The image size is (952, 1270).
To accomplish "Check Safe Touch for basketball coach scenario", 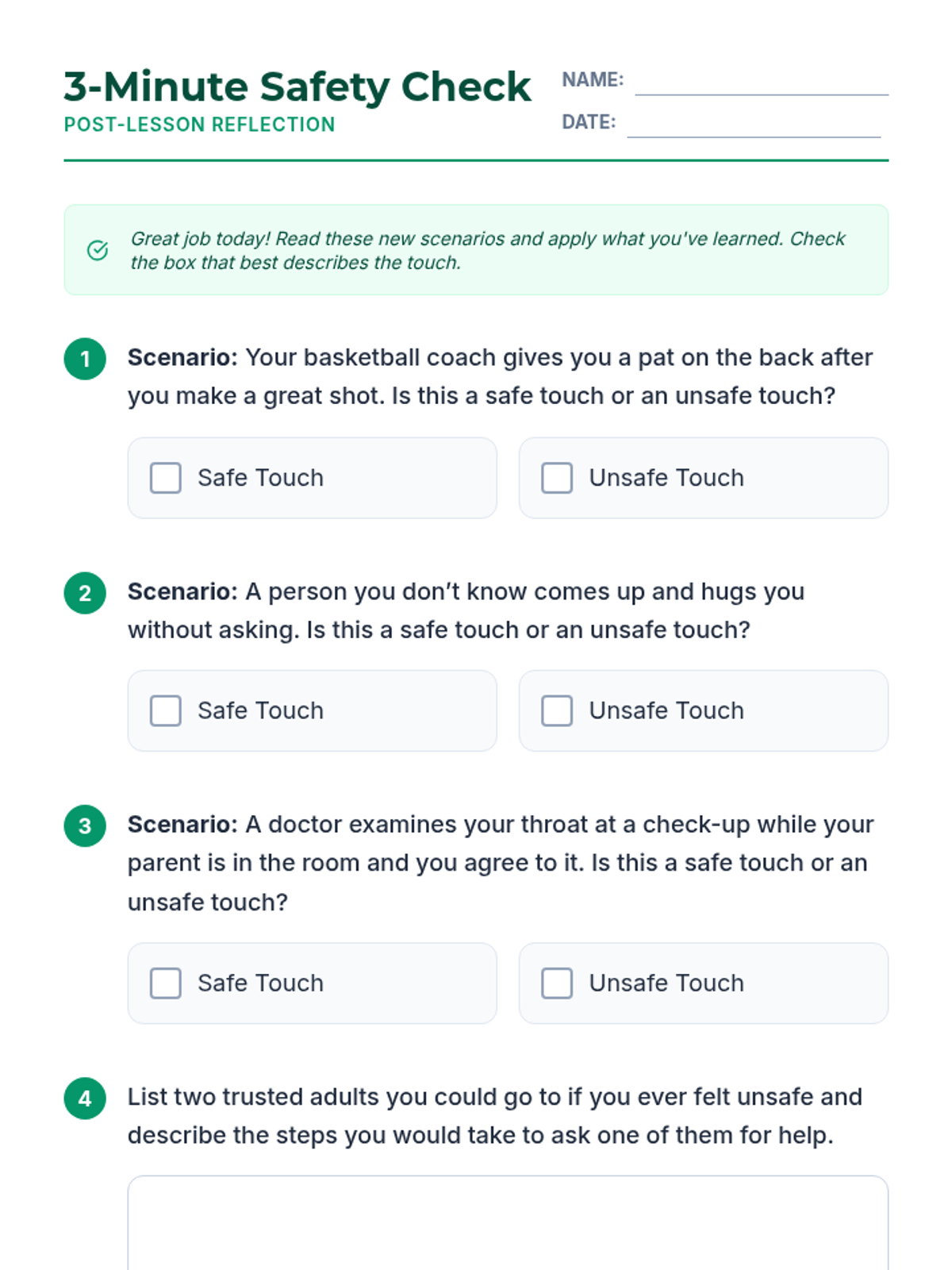I will pos(166,478).
